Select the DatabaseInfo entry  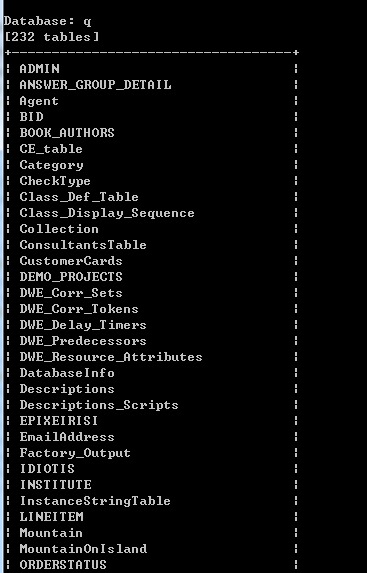67,373
